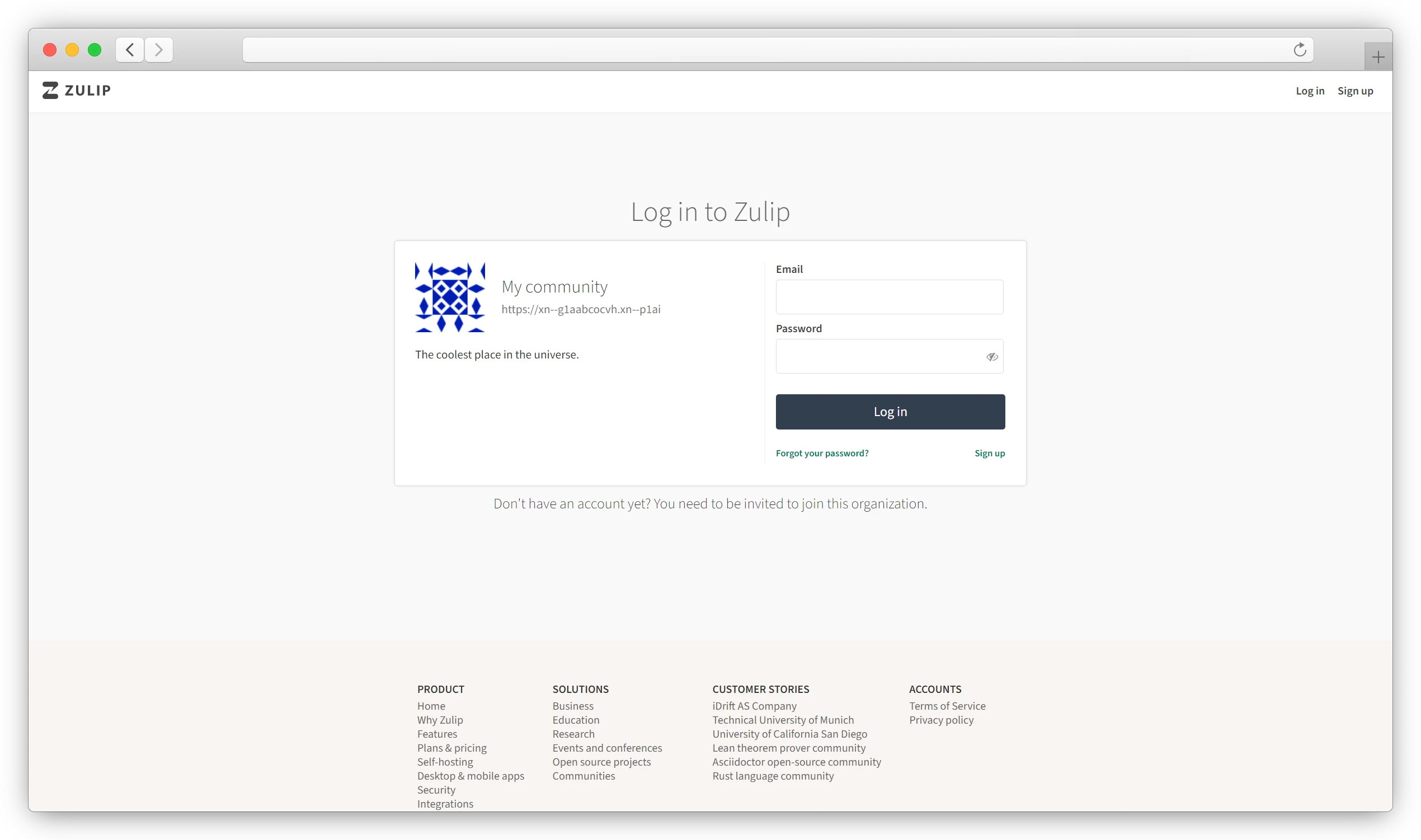Screen dimensions: 1421x840
Task: Open the community URL link
Action: click(580, 310)
